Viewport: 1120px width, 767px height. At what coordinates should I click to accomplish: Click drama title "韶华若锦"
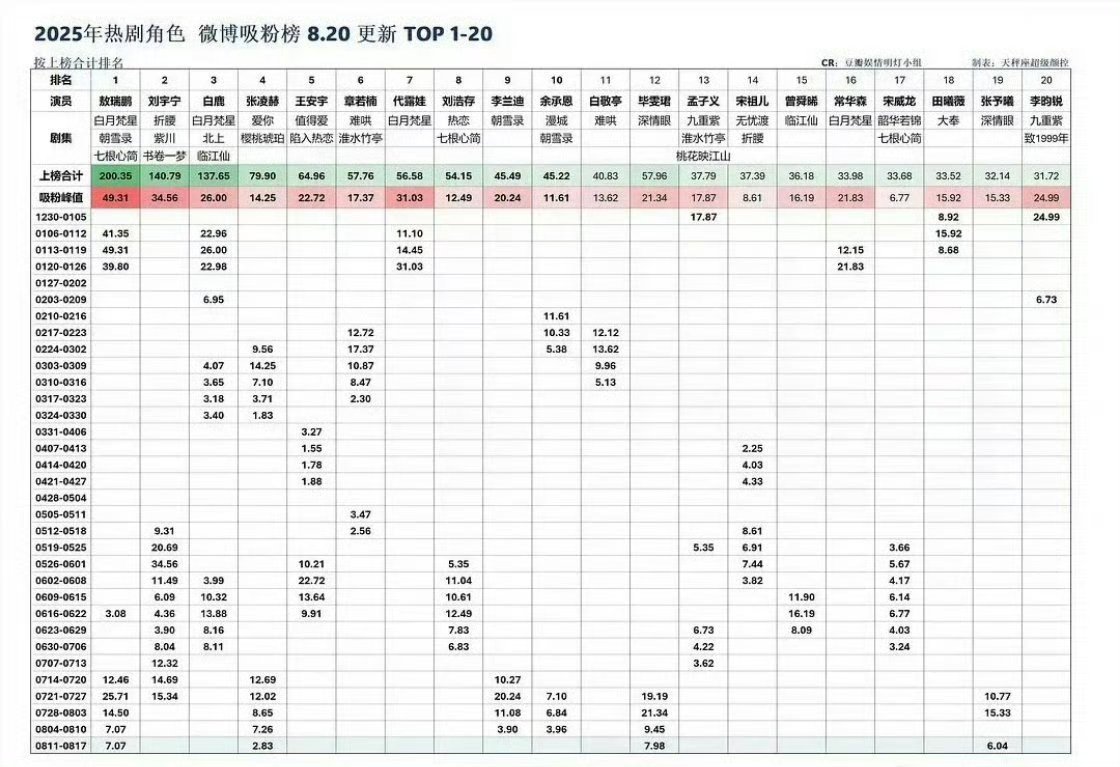coord(899,121)
